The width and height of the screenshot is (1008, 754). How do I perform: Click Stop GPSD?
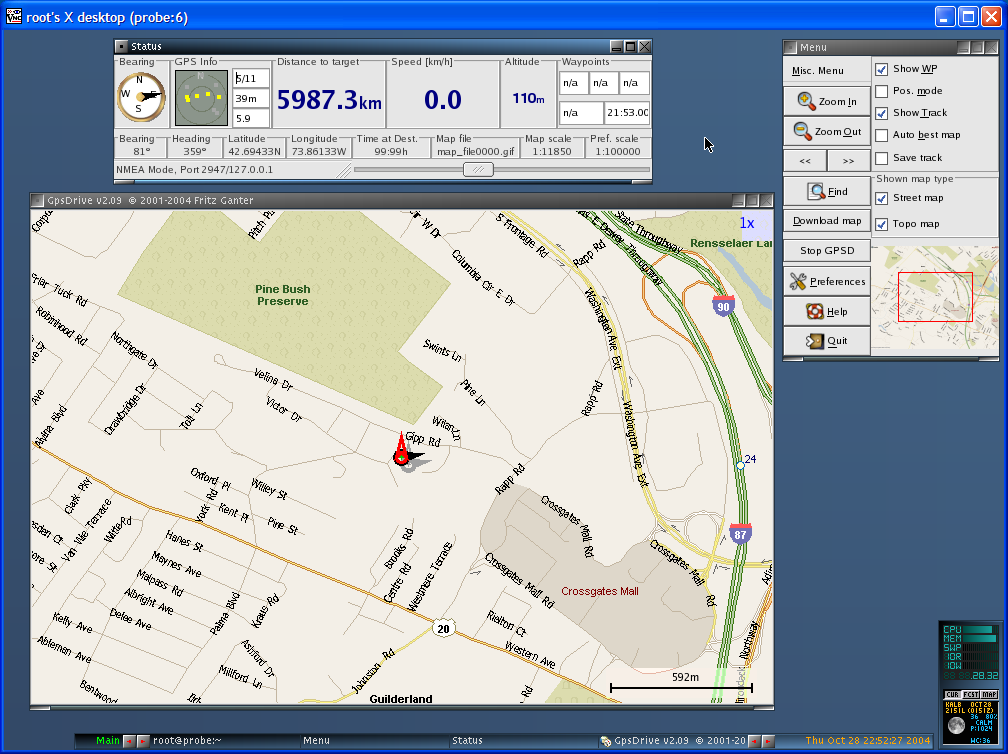826,250
